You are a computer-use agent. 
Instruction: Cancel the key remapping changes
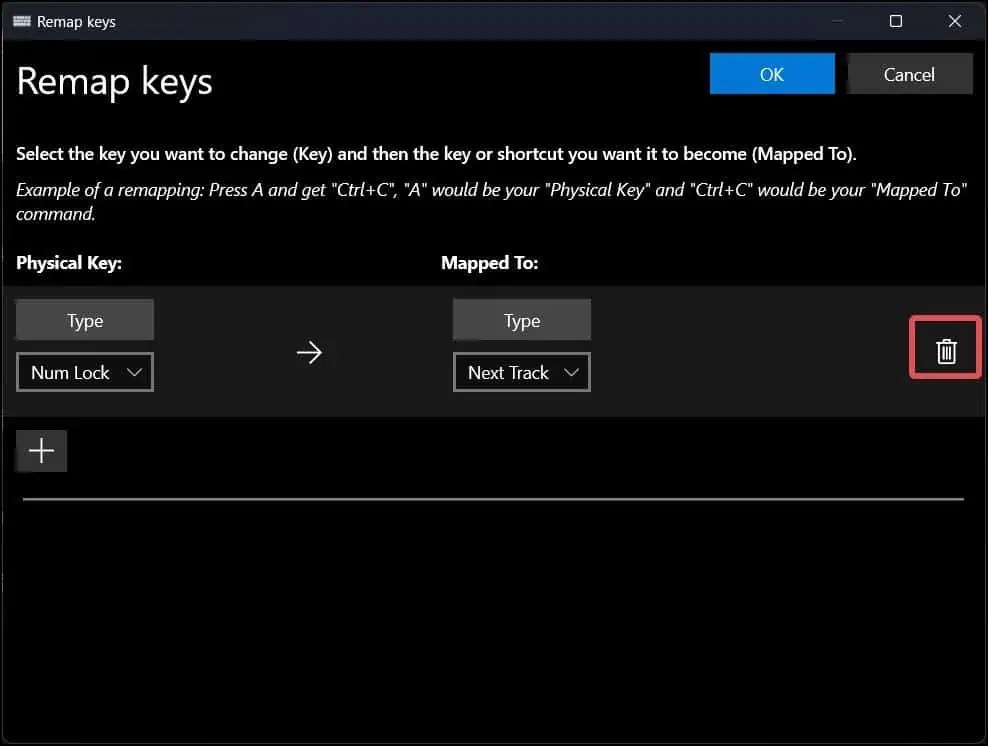pyautogui.click(x=909, y=73)
